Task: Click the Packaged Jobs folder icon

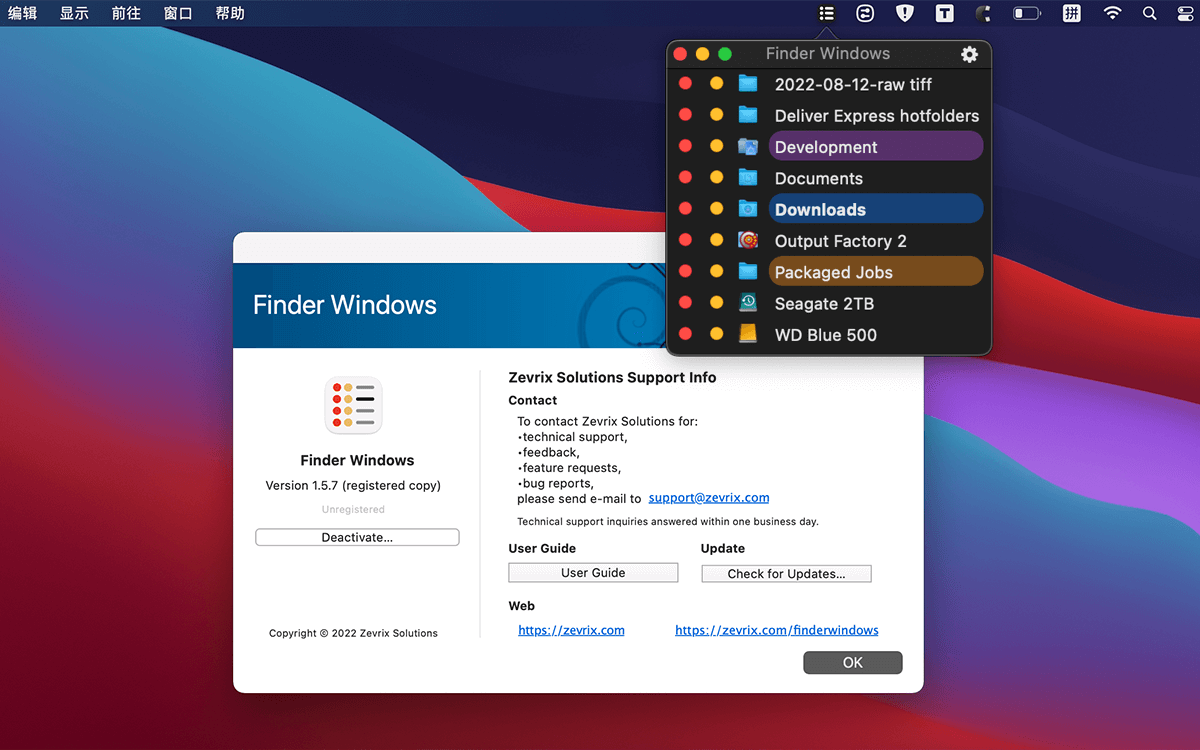Action: click(x=748, y=271)
